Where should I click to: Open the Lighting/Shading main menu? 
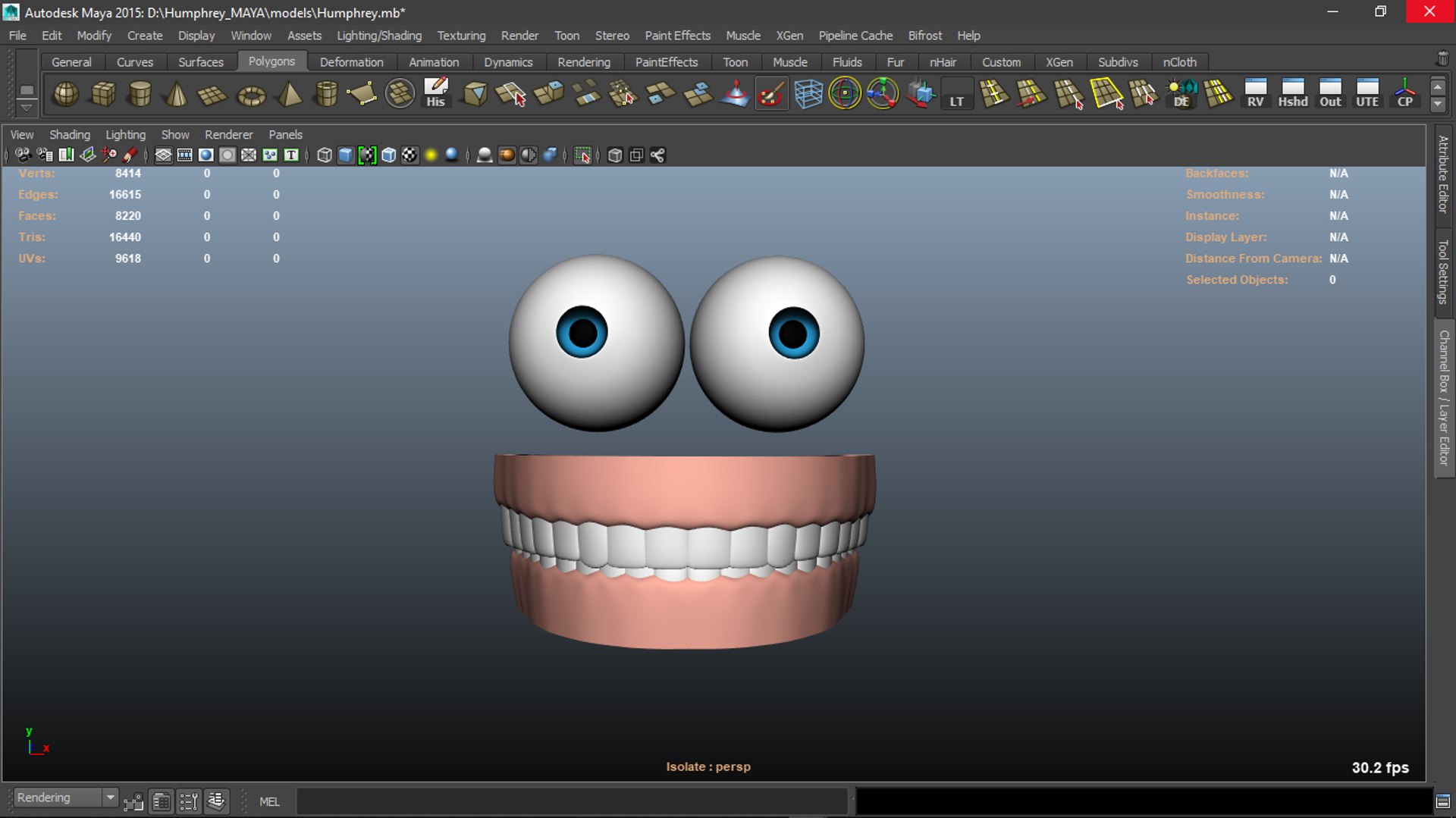tap(379, 36)
